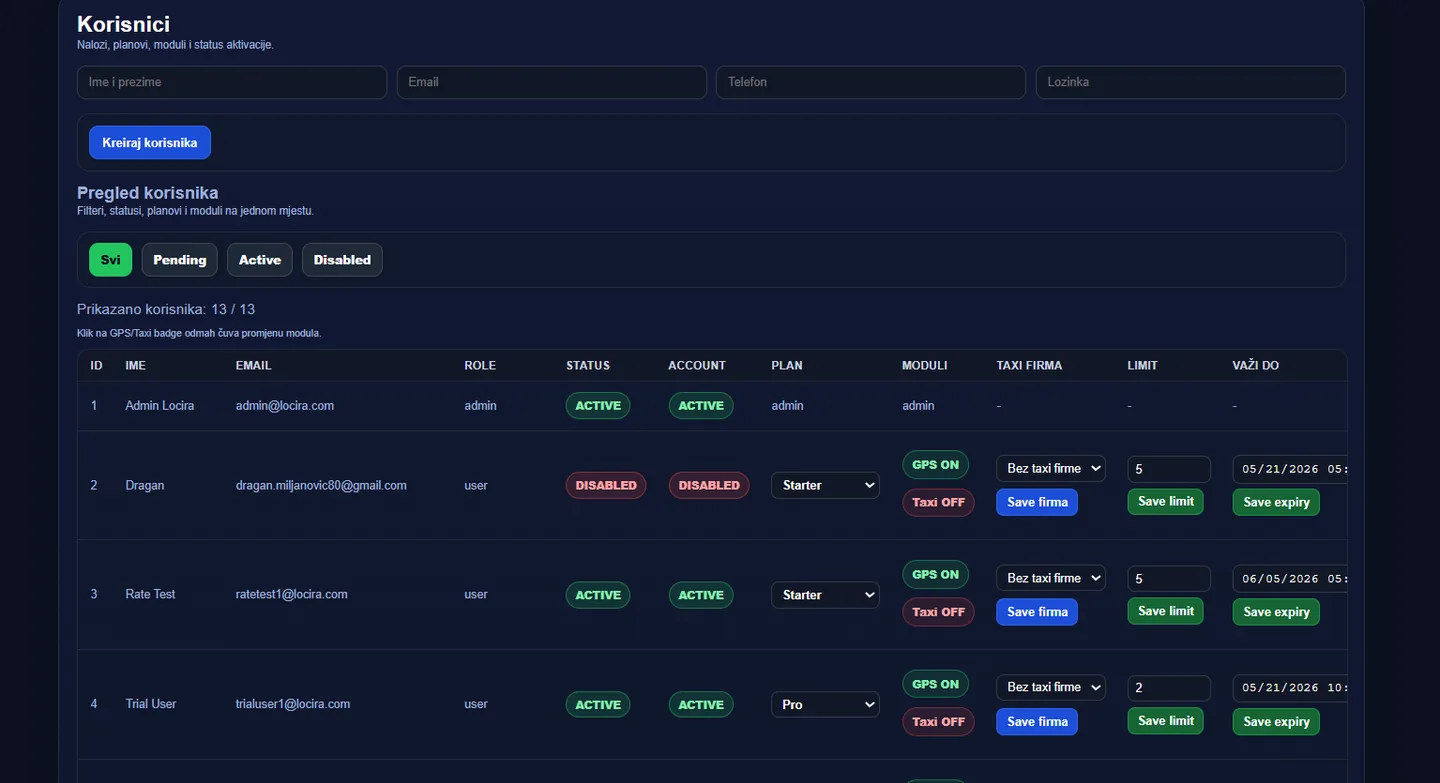Viewport: 1440px width, 783px height.
Task: Save limit for Rate Test
Action: (x=1165, y=611)
